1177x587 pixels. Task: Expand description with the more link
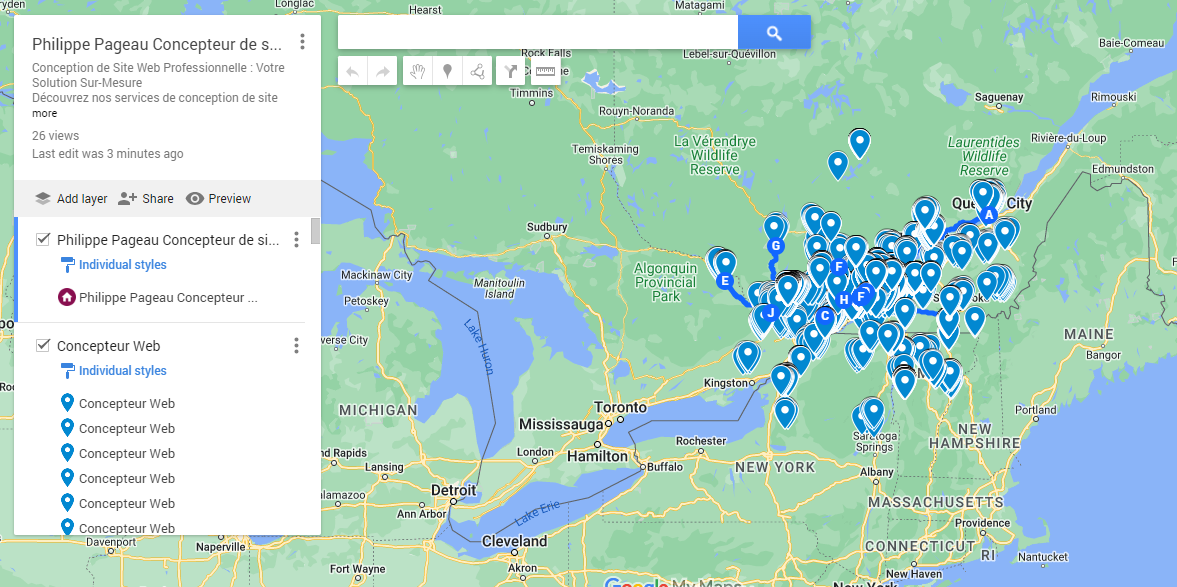point(44,113)
